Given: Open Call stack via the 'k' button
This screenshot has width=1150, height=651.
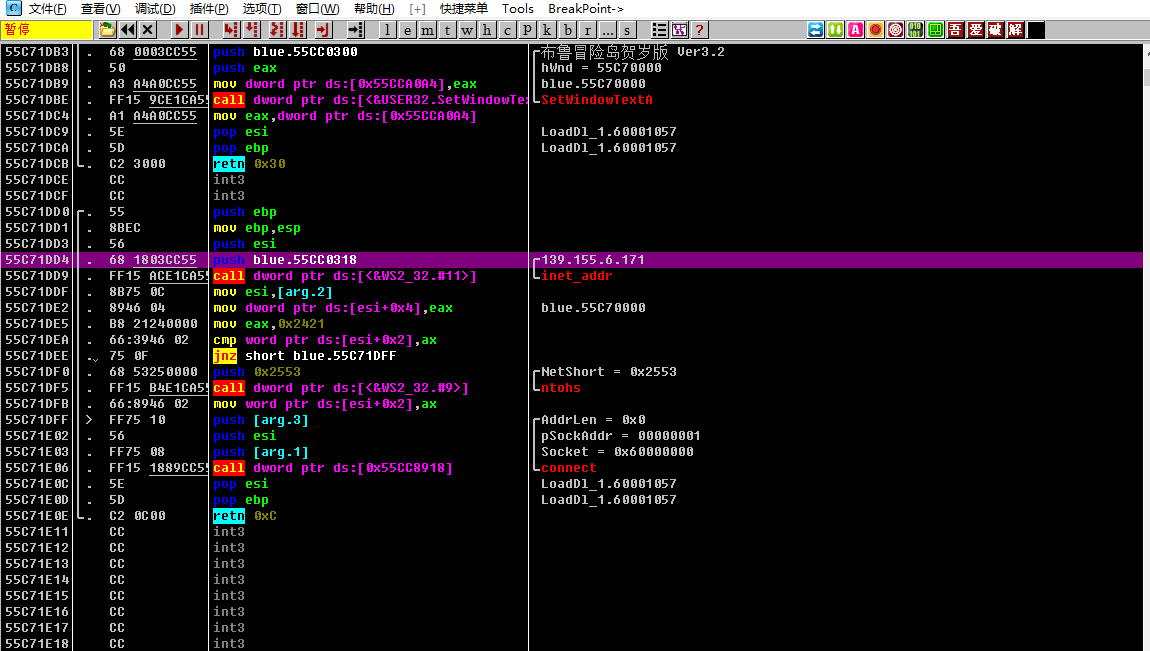Looking at the screenshot, I should click(x=548, y=30).
